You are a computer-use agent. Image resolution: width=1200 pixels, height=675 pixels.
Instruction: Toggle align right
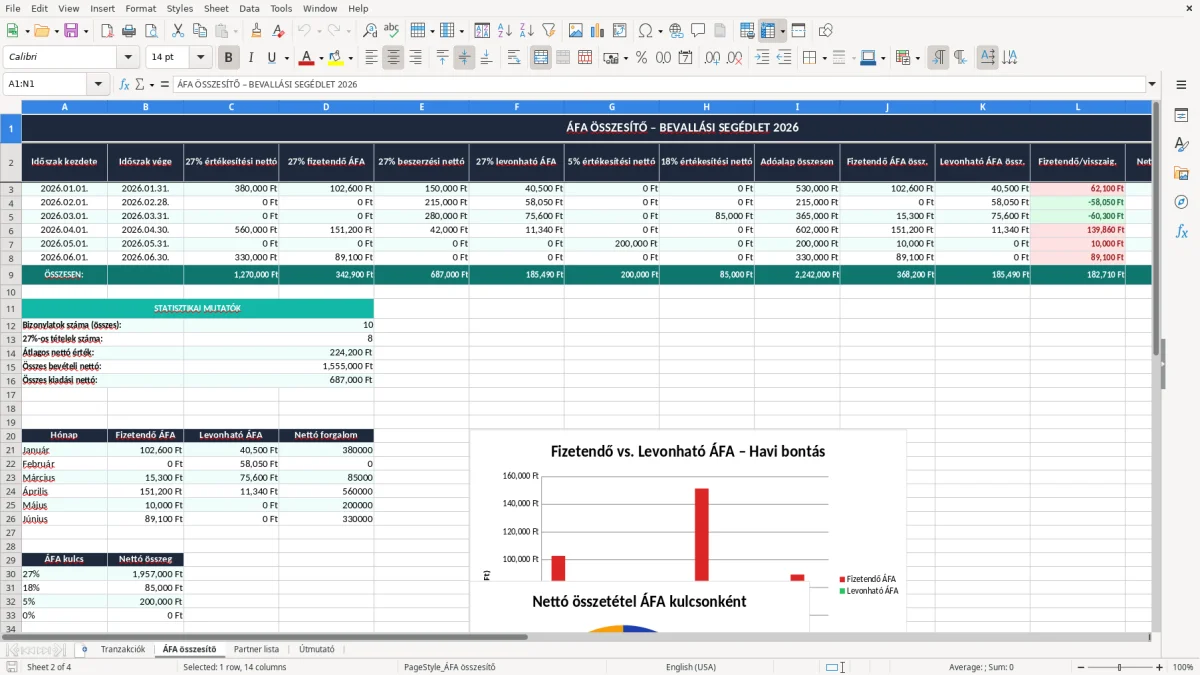[415, 58]
